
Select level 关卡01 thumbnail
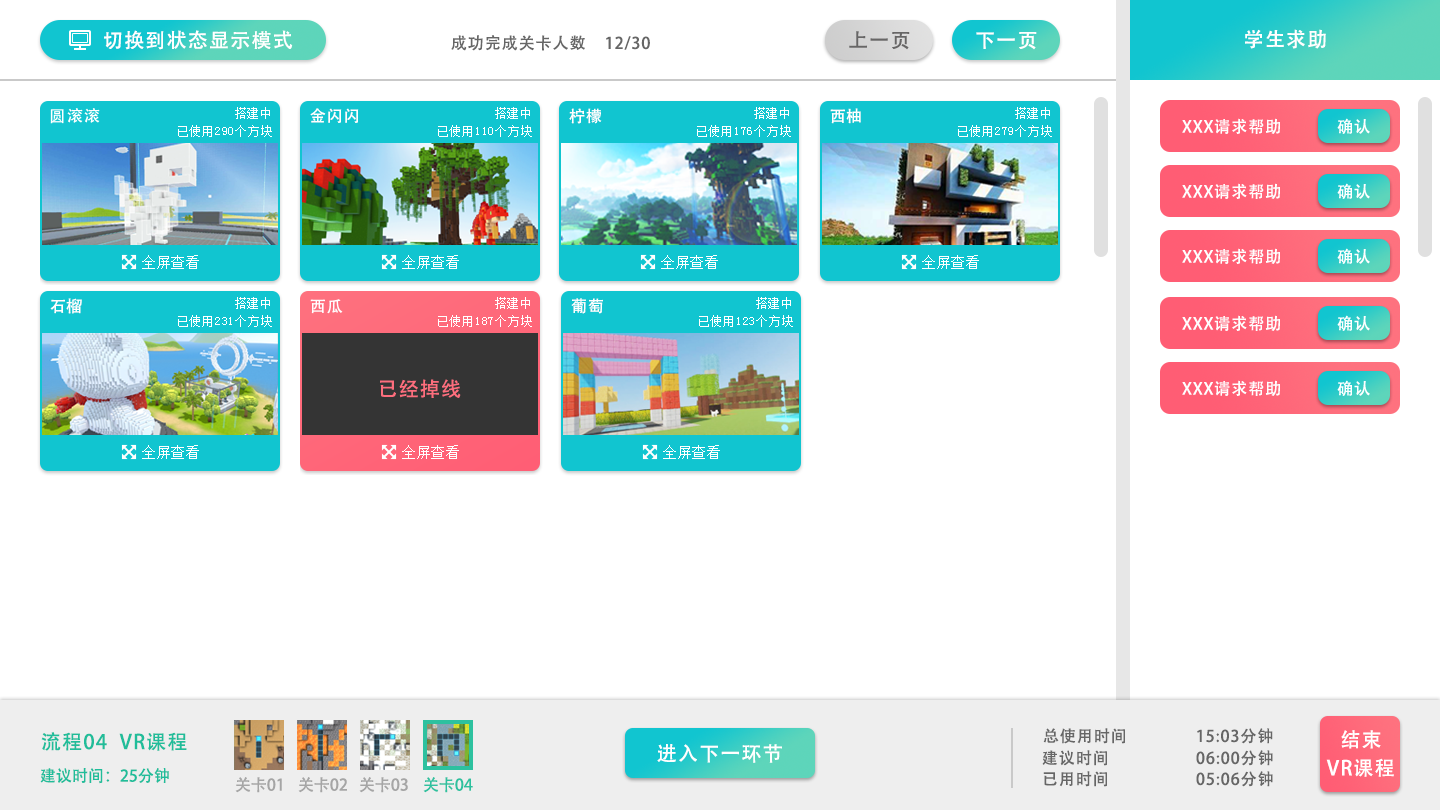(x=259, y=745)
